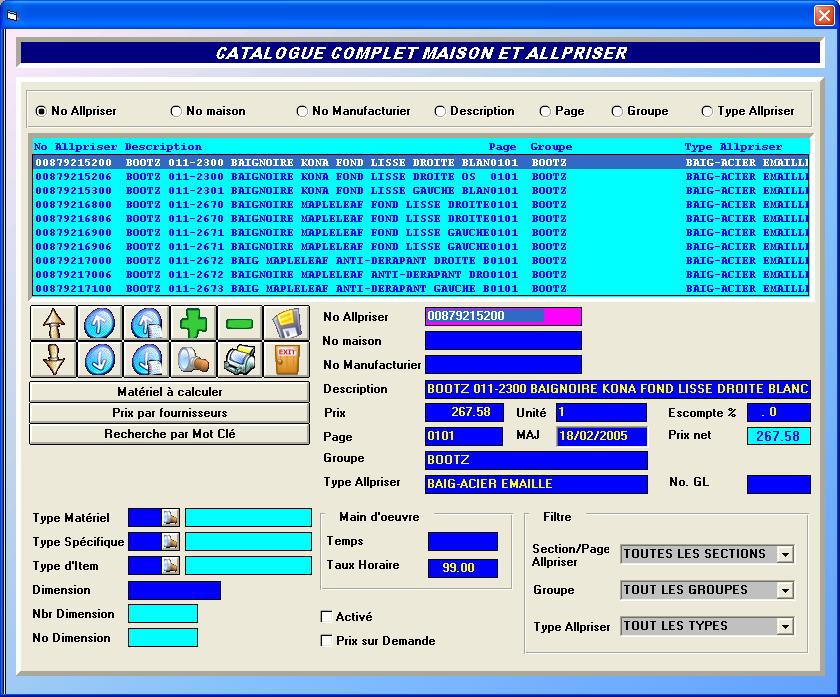Viewport: 840px width, 697px height.
Task: Select the Description sort radio button
Action: (440, 111)
